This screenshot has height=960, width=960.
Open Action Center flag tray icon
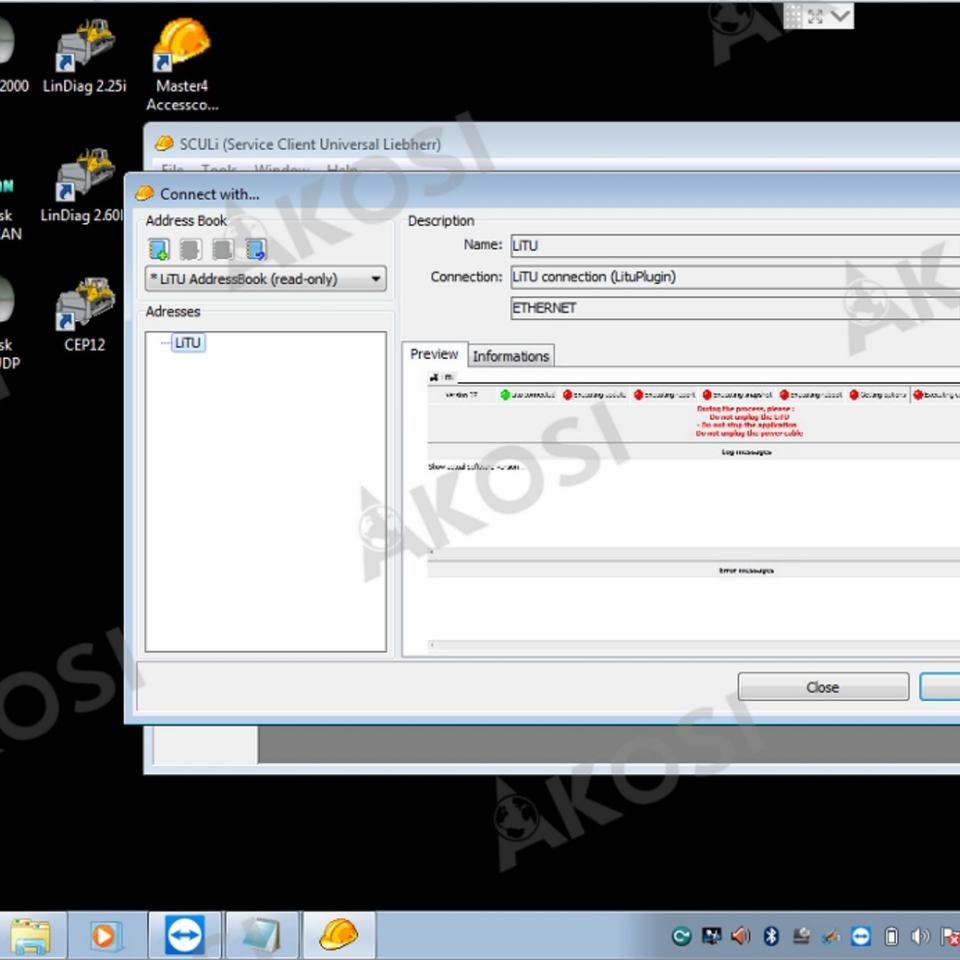(950, 936)
